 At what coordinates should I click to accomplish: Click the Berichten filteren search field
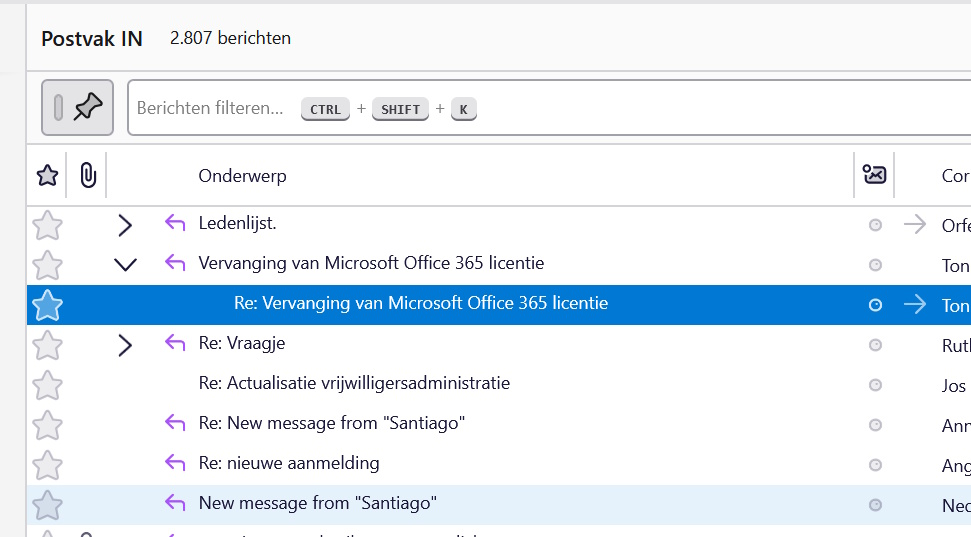point(210,108)
